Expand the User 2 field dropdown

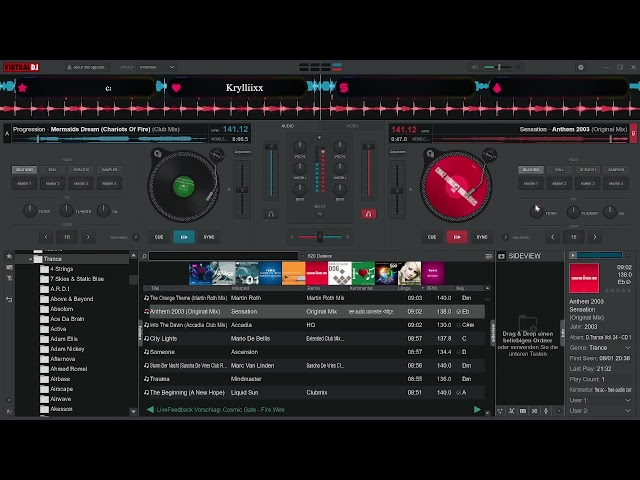(x=628, y=411)
